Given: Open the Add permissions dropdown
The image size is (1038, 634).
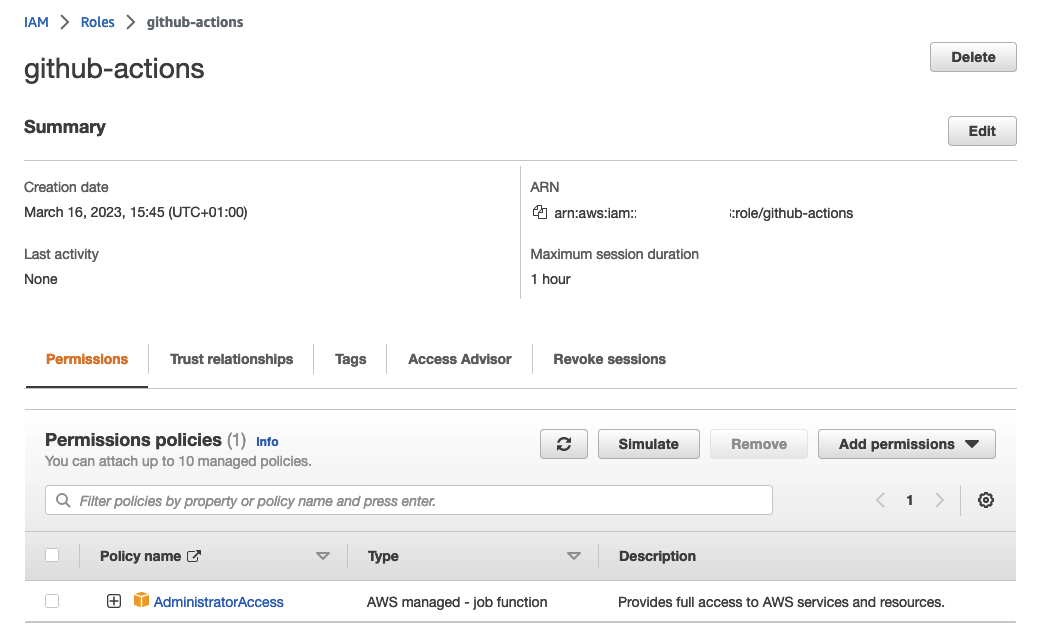Looking at the screenshot, I should (x=907, y=444).
